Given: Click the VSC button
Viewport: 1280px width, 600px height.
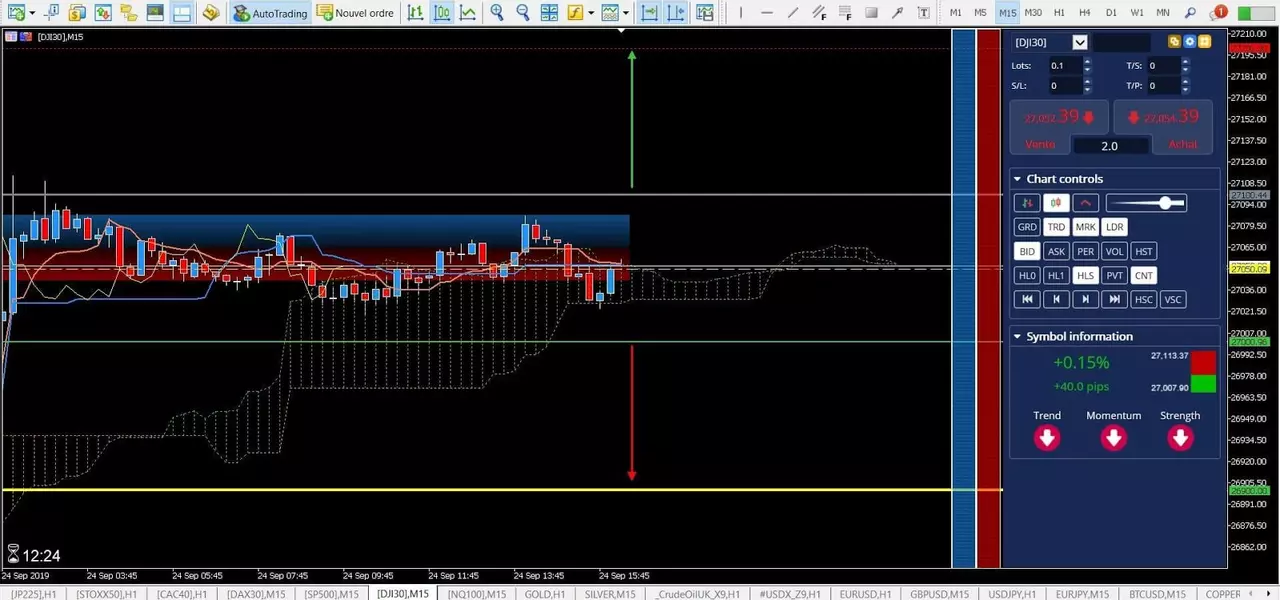Looking at the screenshot, I should coord(1173,299).
